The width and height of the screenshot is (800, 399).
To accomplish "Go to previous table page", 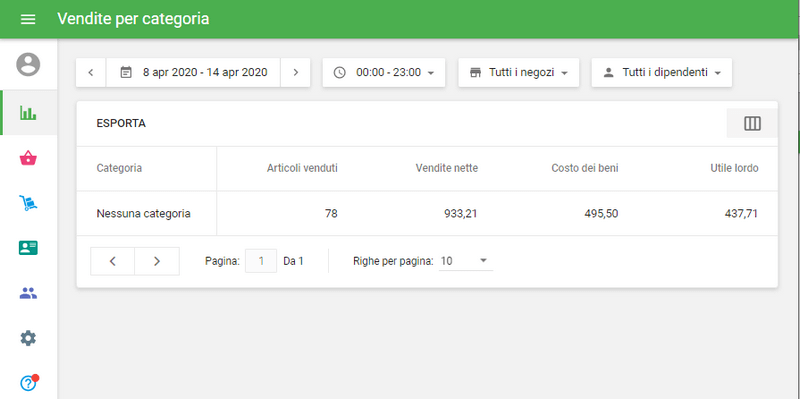I will (113, 261).
